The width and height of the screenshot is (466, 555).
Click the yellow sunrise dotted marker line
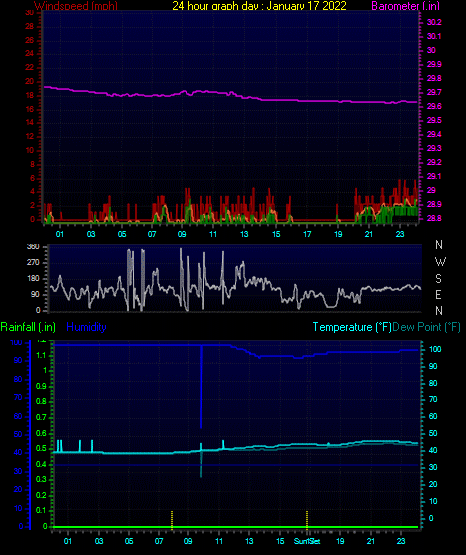[x=172, y=520]
